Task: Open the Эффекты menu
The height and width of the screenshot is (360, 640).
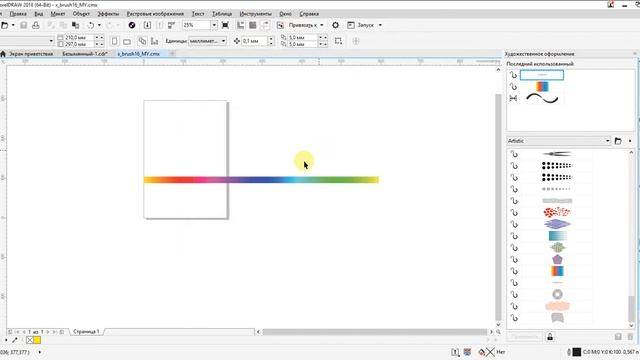Action: click(x=108, y=13)
